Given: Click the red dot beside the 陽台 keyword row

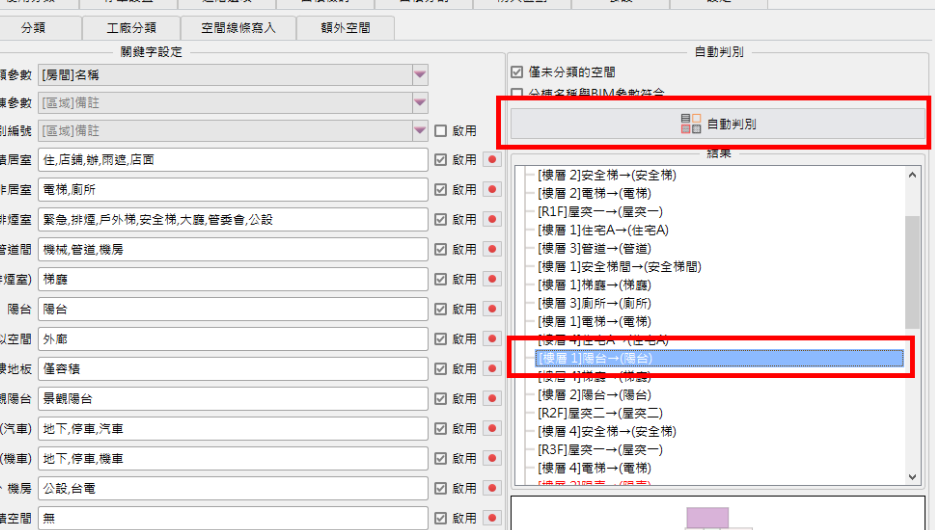Looking at the screenshot, I should pos(492,309).
